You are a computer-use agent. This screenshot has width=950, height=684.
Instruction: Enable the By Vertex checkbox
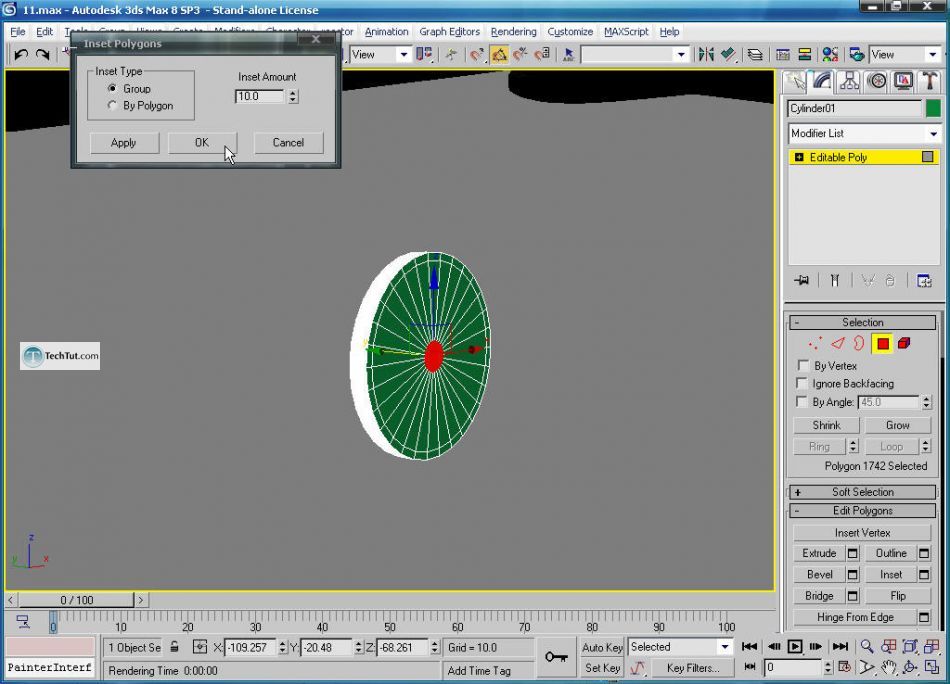click(803, 366)
